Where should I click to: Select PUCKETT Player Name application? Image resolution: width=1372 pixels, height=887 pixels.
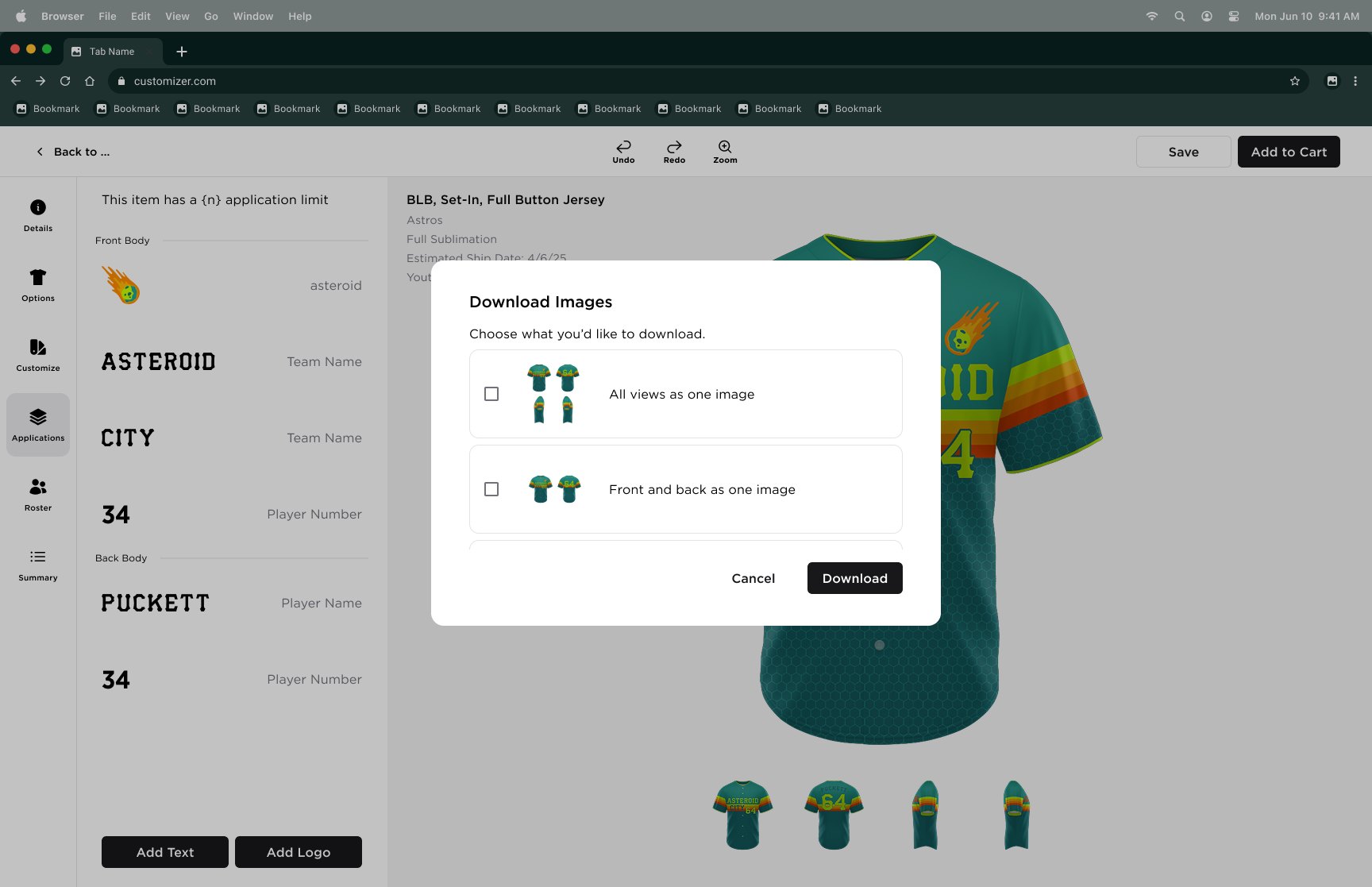tap(231, 603)
